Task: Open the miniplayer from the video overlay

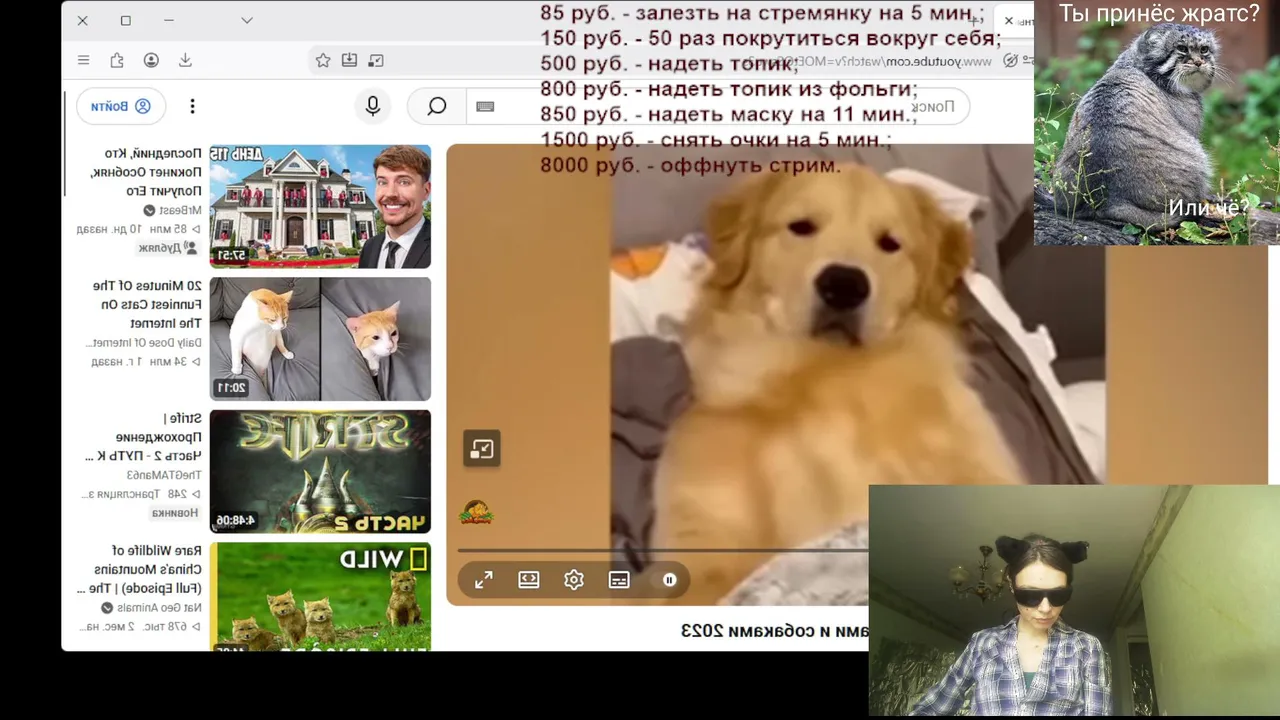Action: [482, 449]
